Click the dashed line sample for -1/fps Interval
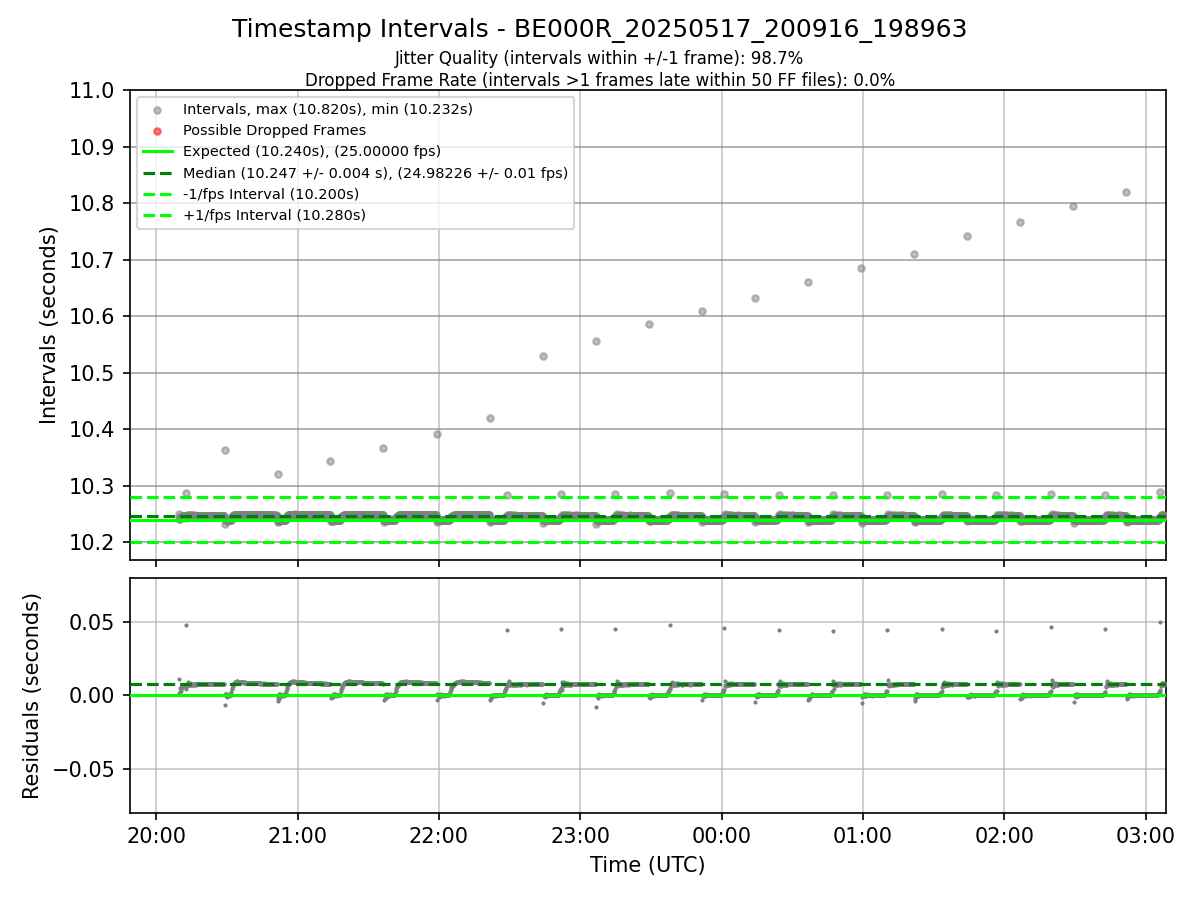This screenshot has height=900, width=1200. 158,194
